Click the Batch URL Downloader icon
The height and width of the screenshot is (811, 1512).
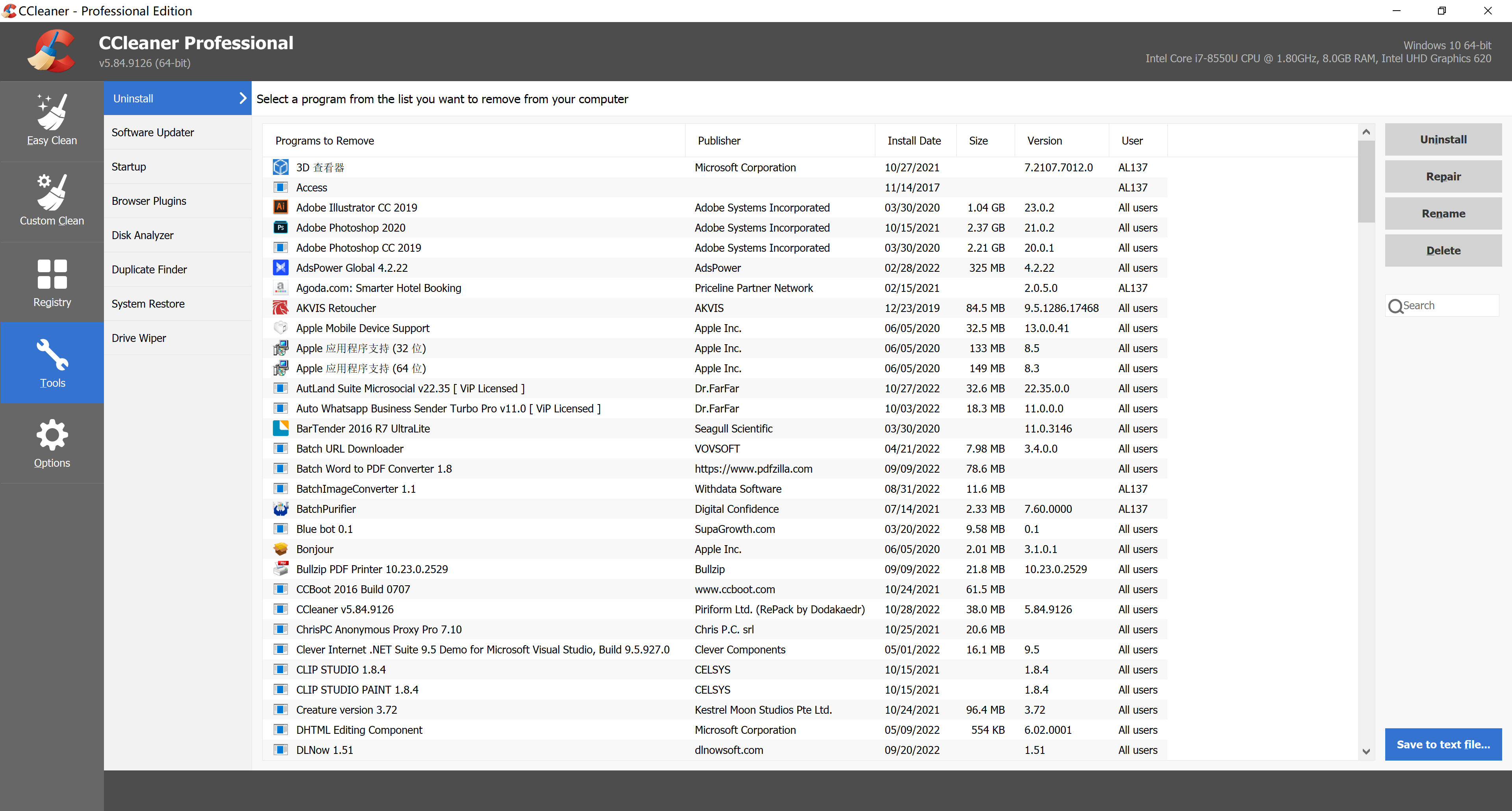(x=281, y=449)
